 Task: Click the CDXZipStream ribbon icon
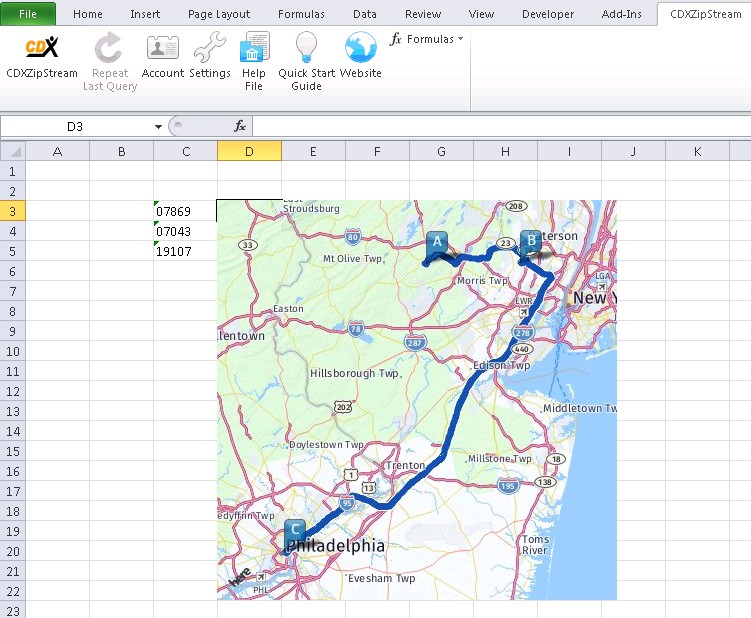click(x=41, y=49)
